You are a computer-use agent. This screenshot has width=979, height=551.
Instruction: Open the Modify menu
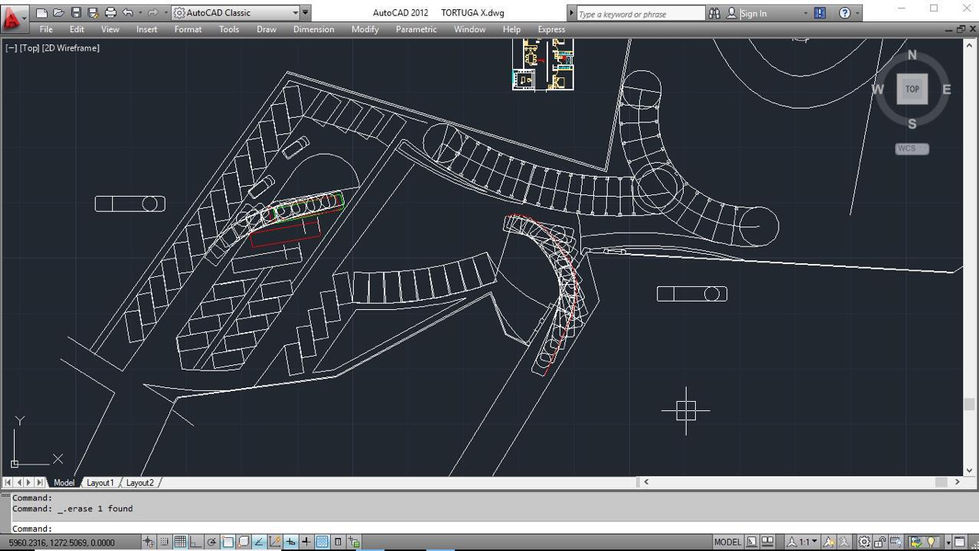(x=365, y=29)
